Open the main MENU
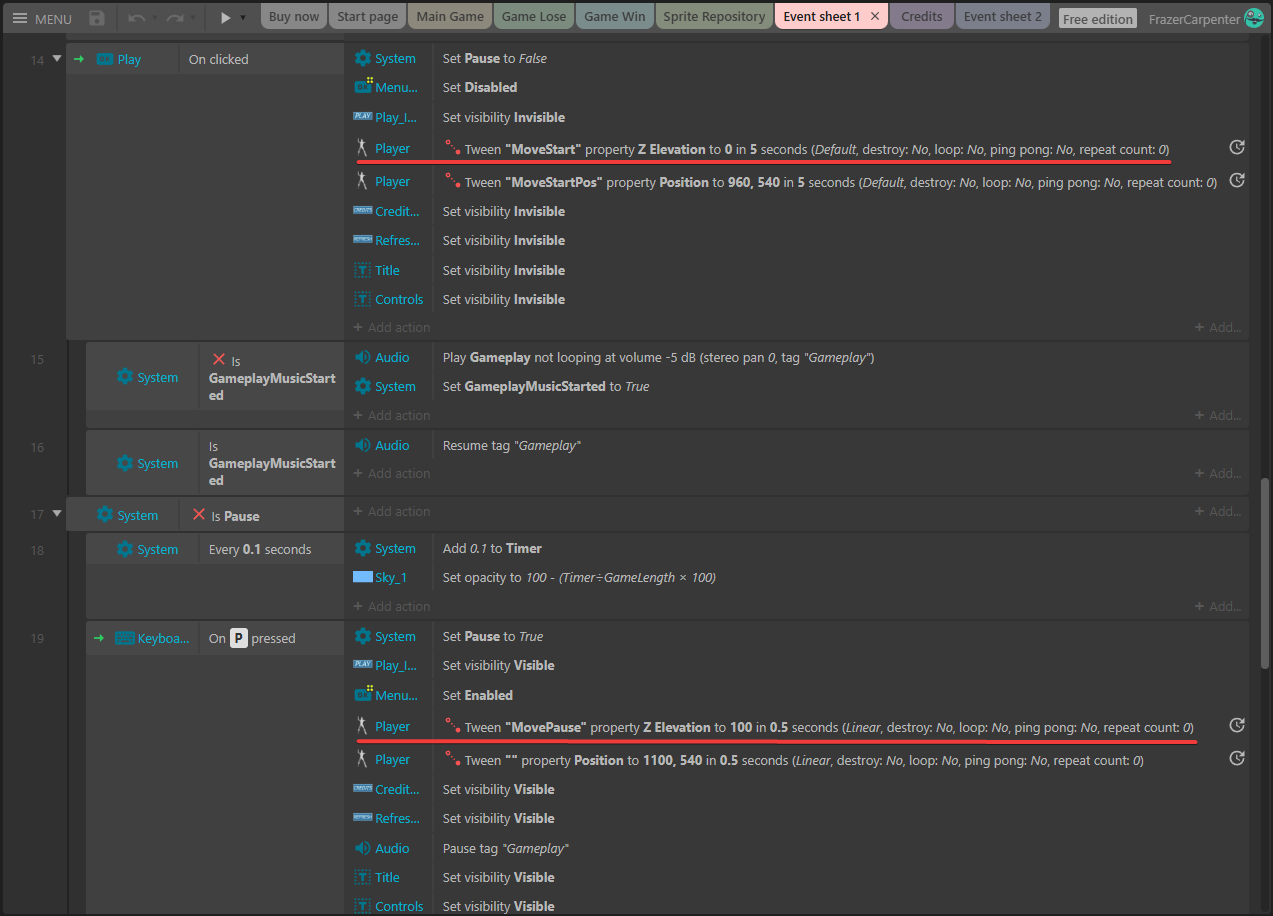 (42, 18)
